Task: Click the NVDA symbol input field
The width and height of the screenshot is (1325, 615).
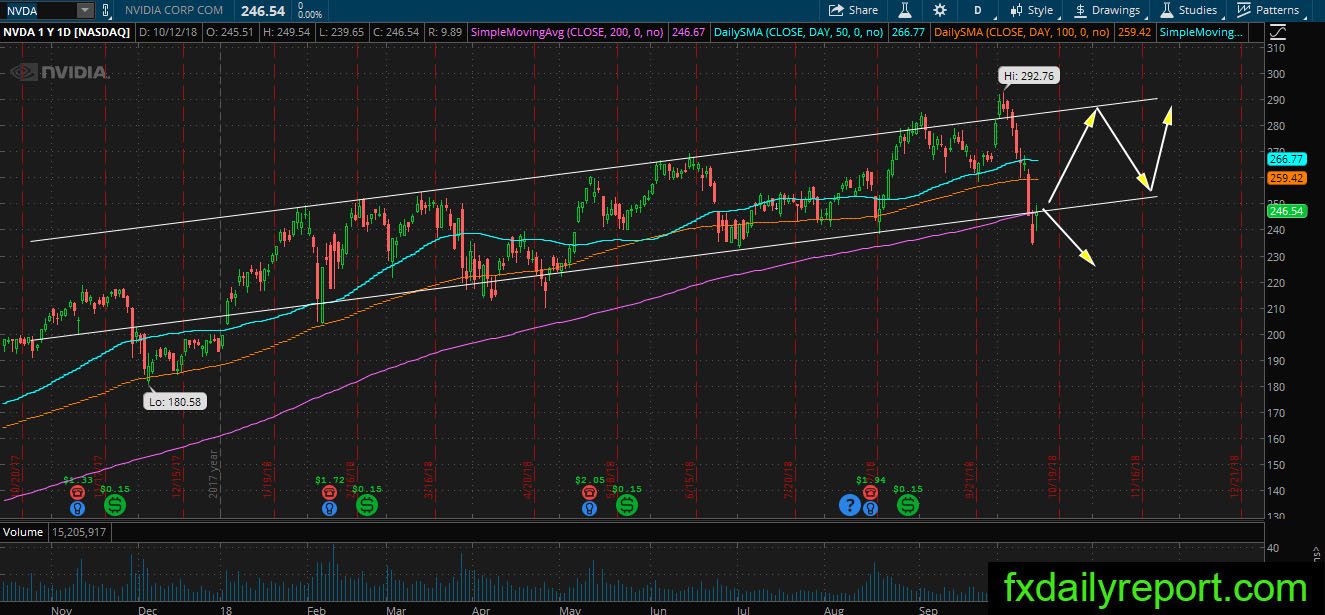Action: [x=38, y=10]
